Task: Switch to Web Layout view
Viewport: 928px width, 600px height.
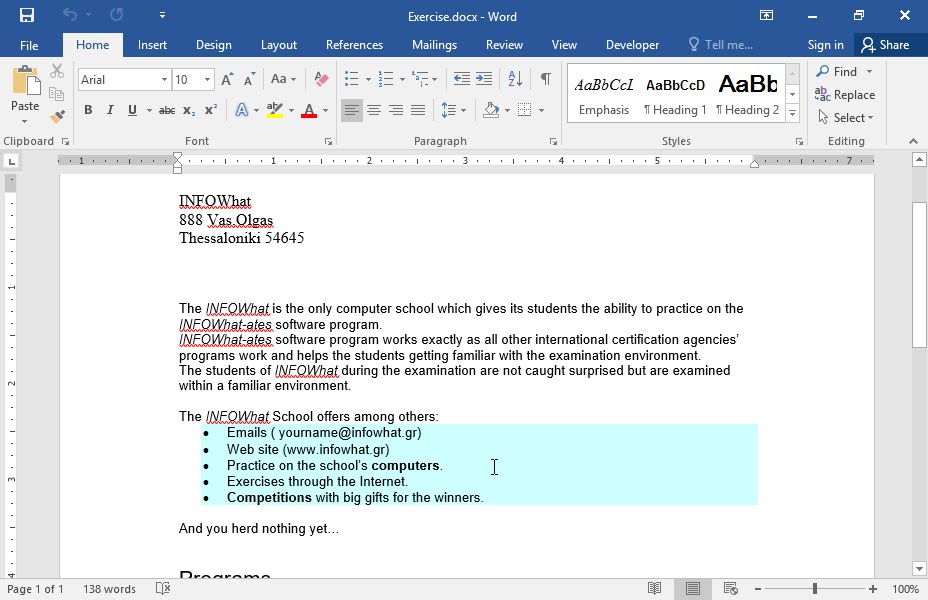Action: 730,588
